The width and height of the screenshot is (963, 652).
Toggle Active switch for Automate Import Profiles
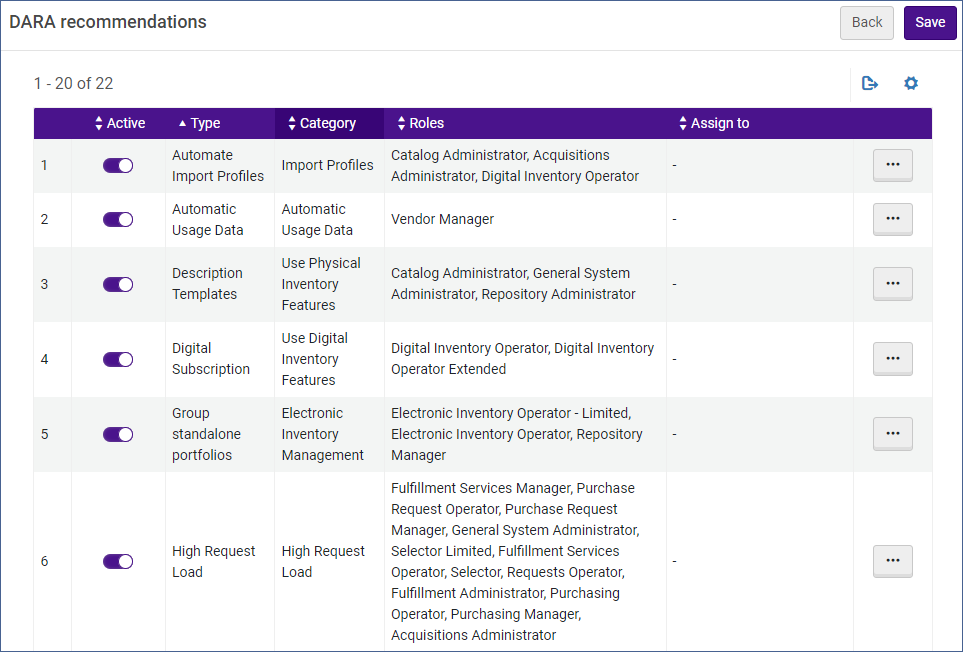click(x=118, y=165)
